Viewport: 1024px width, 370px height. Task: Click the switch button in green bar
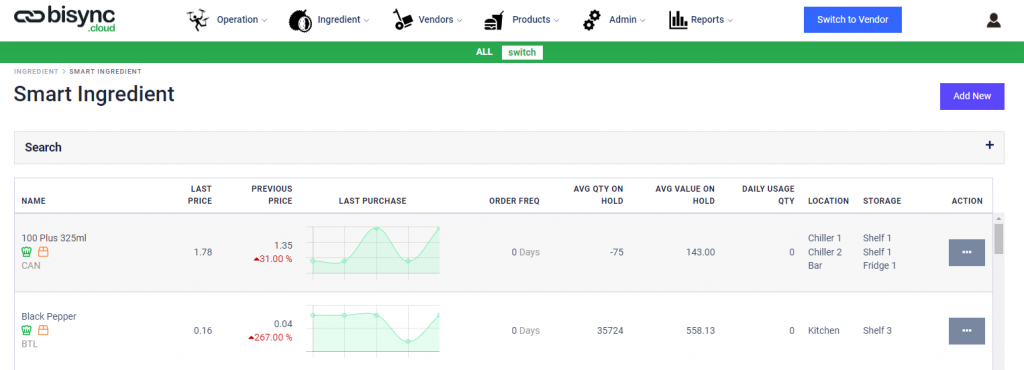tap(522, 52)
